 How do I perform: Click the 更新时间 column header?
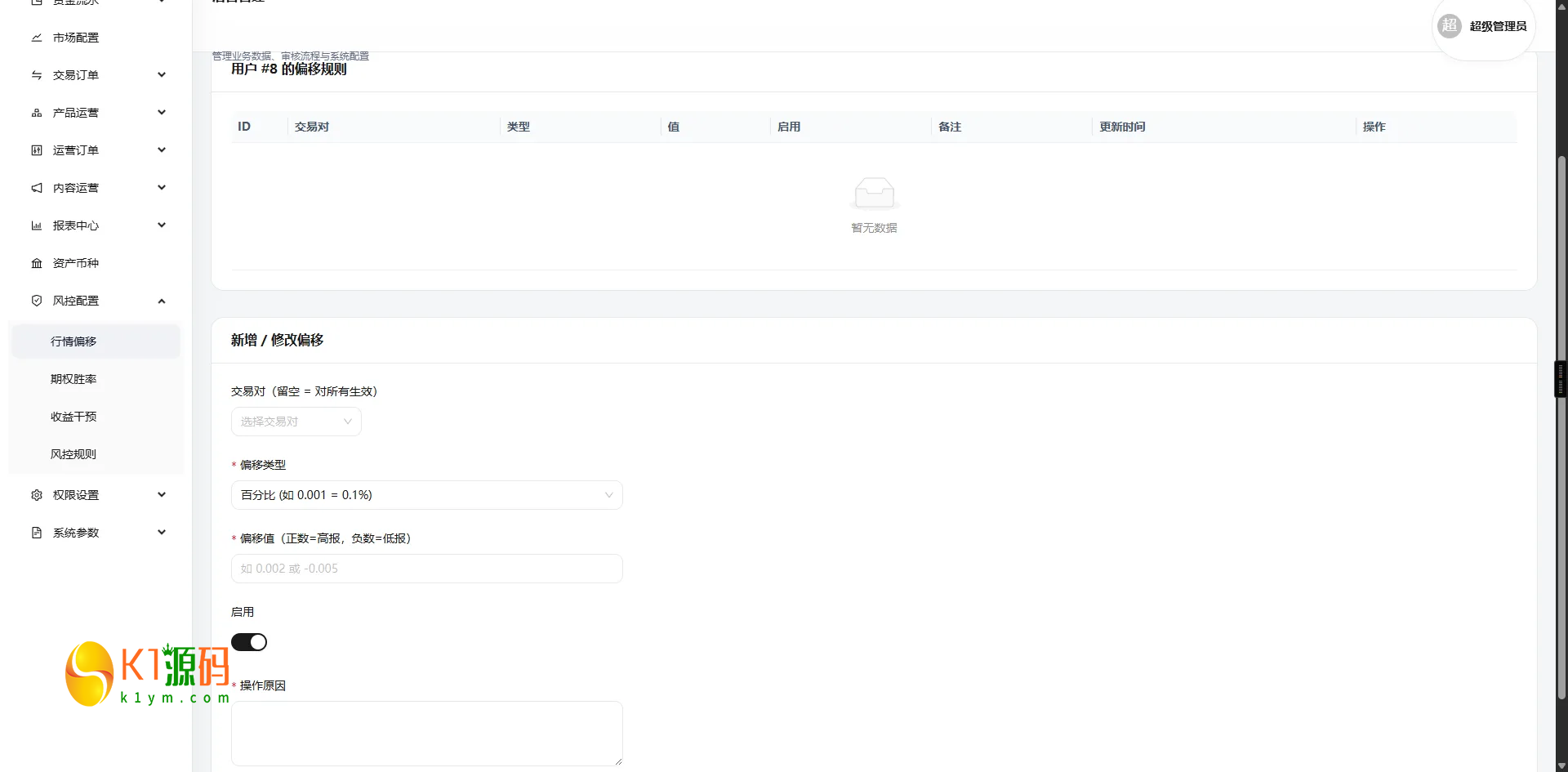point(1122,127)
